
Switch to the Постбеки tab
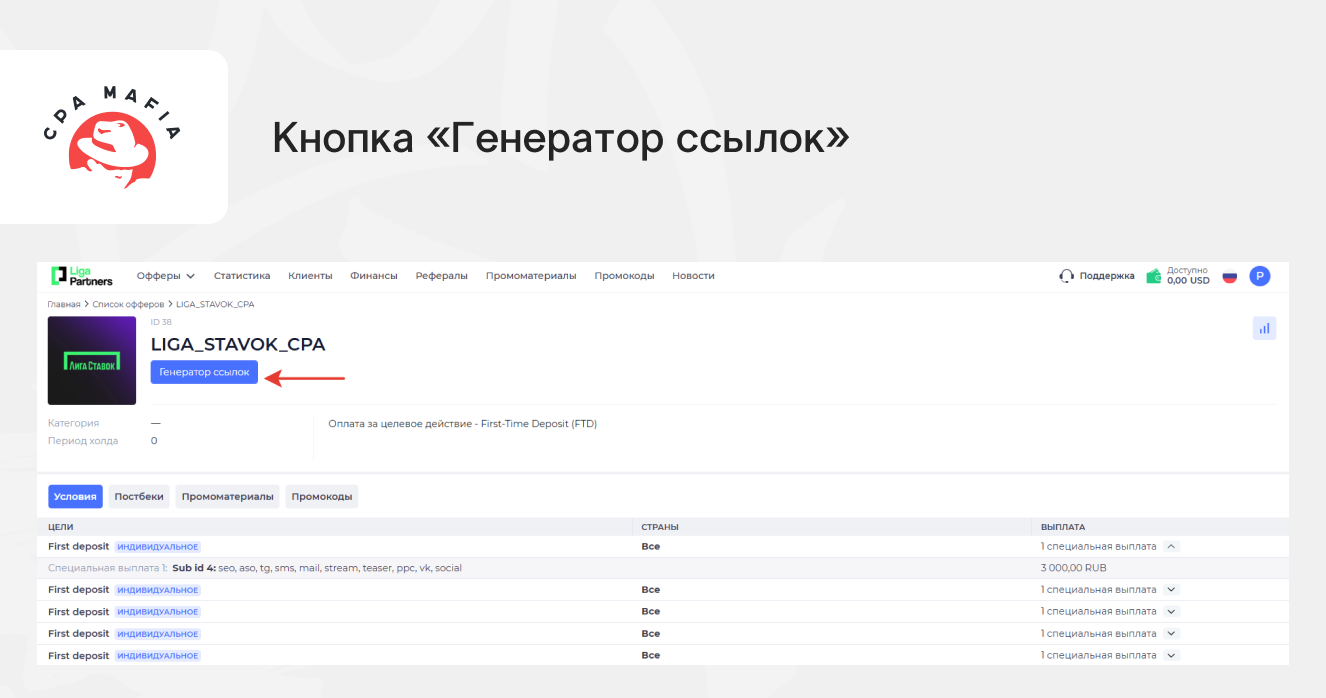[139, 497]
